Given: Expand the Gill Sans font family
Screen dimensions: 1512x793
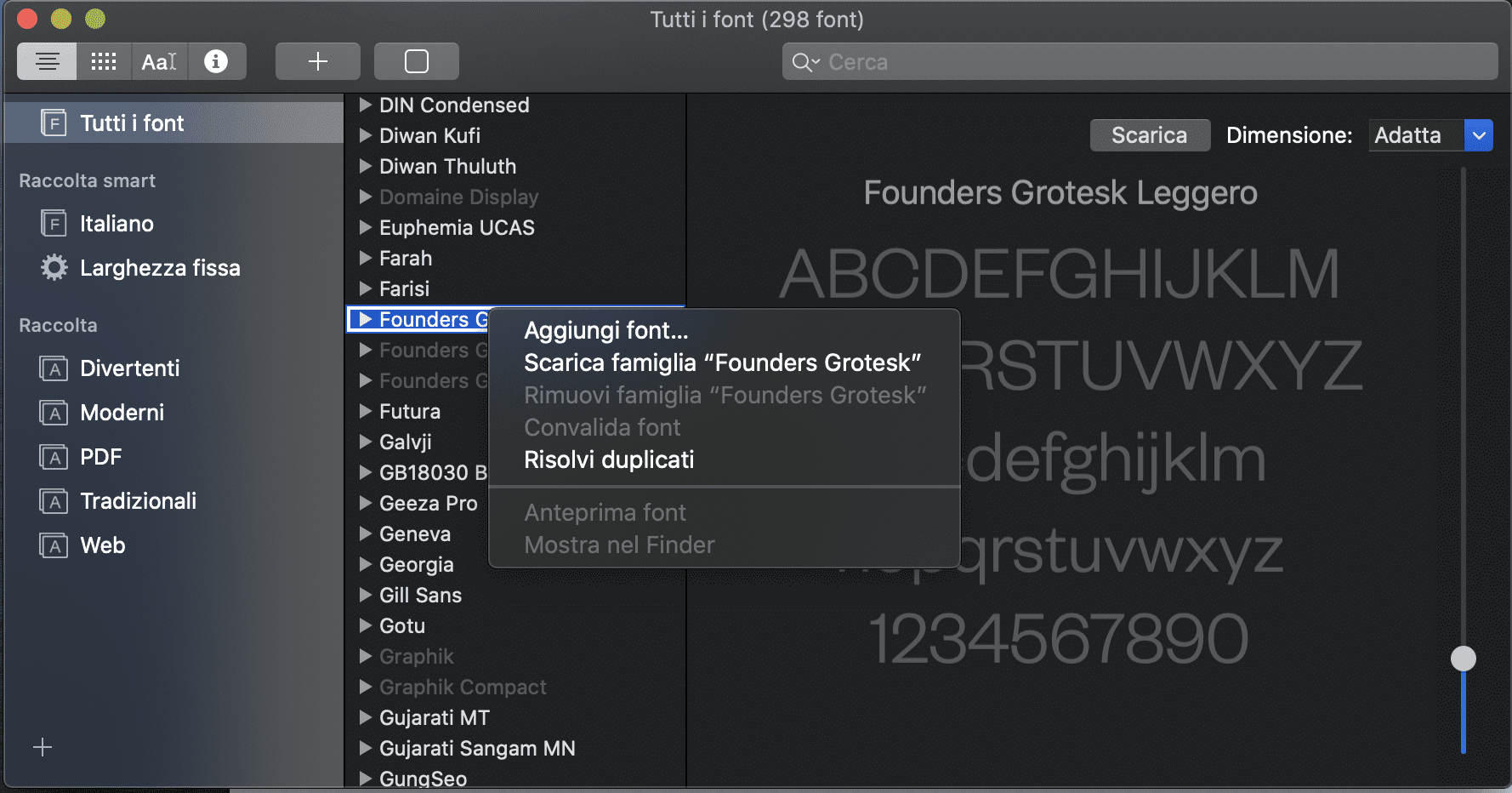Looking at the screenshot, I should click(x=366, y=595).
